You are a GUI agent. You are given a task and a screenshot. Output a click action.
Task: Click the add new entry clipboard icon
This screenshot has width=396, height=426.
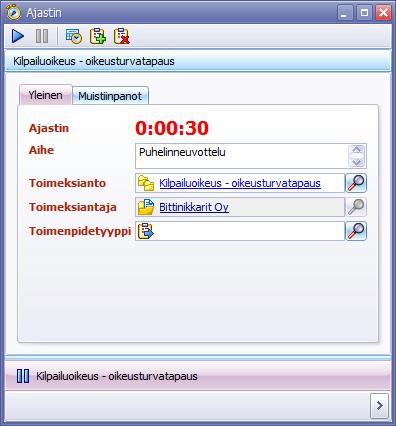[x=98, y=36]
